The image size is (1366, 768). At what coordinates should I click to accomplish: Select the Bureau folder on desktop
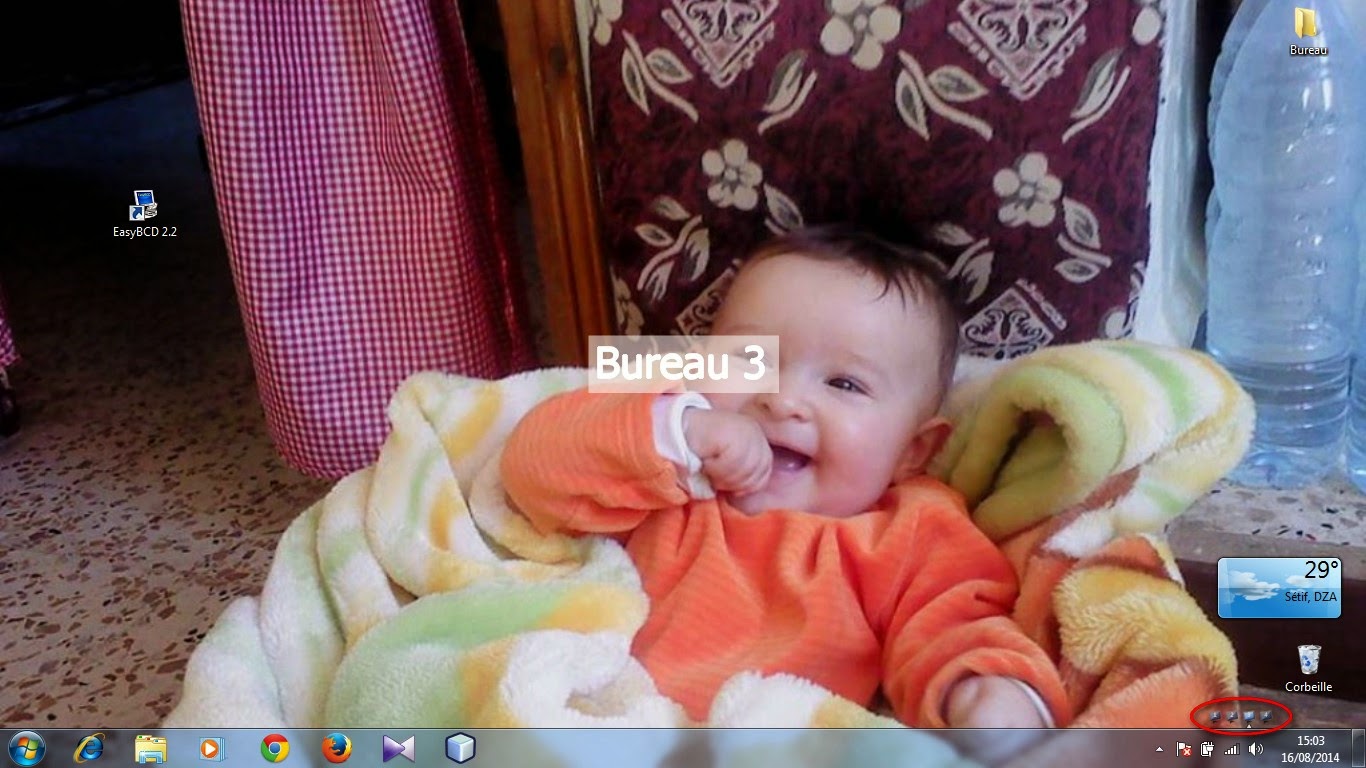(1306, 24)
